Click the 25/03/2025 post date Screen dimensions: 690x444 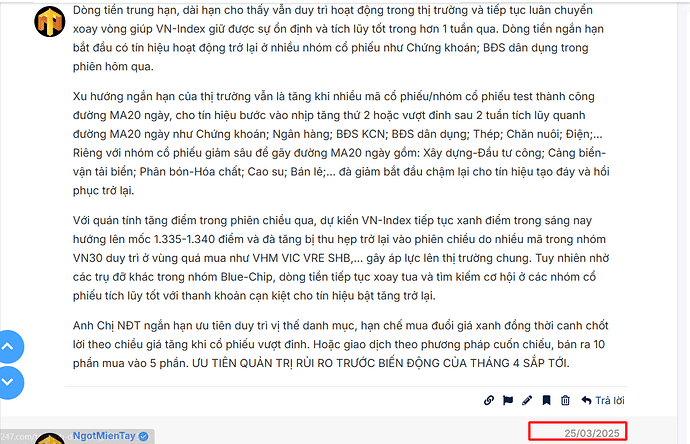coord(592,433)
